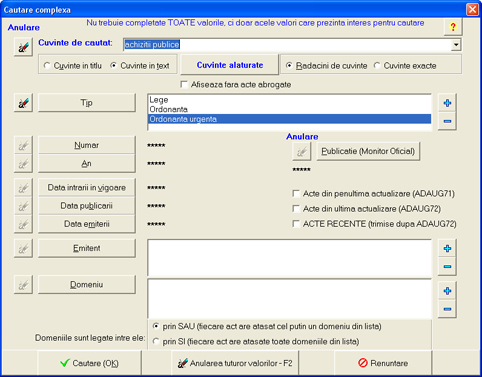Viewport: 482px width, 377px height.
Task: Click the eraser icon beside Cuvinte de cautat
Action: tap(23, 47)
